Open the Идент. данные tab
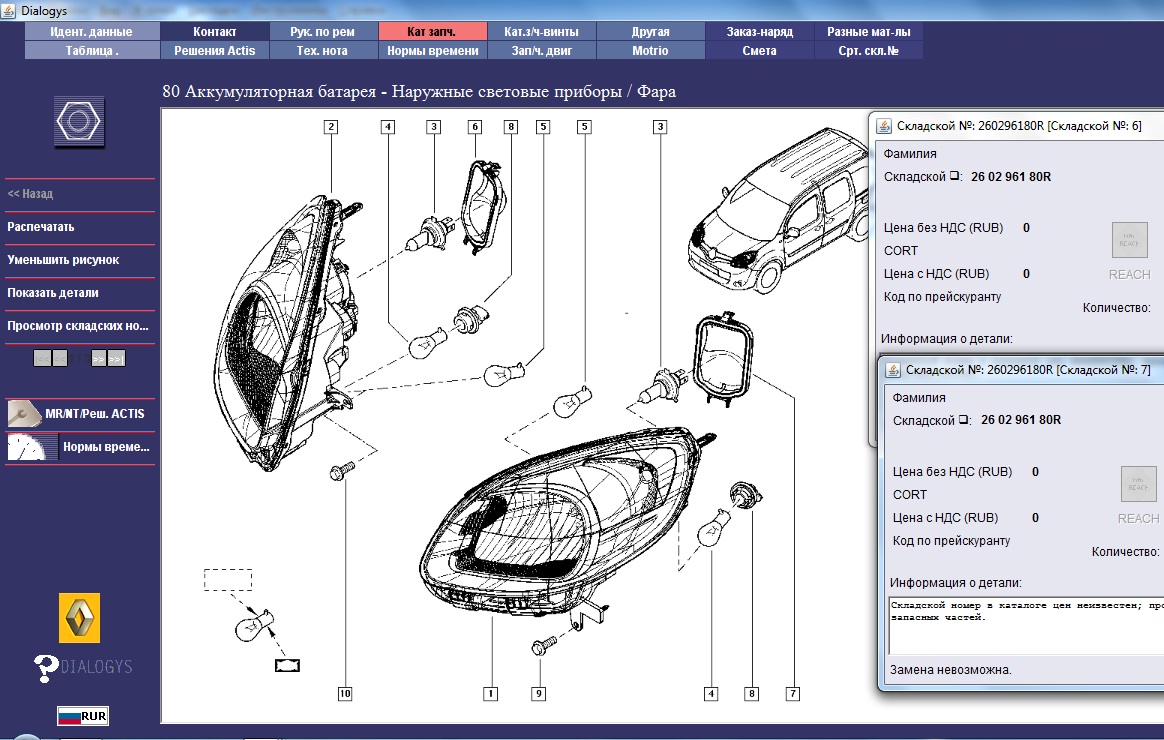The image size is (1164, 740). (x=91, y=31)
